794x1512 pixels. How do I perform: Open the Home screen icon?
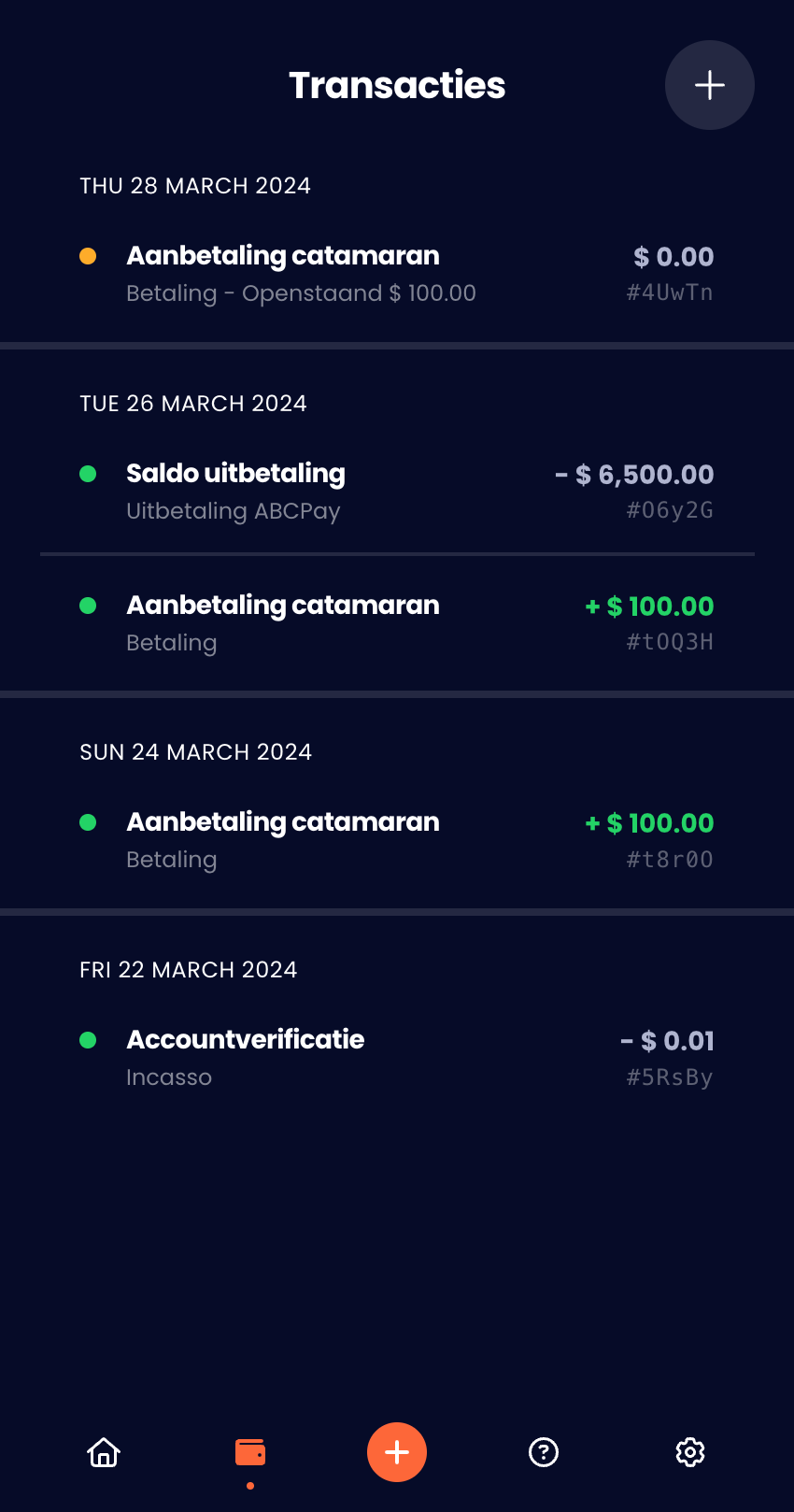103,1452
